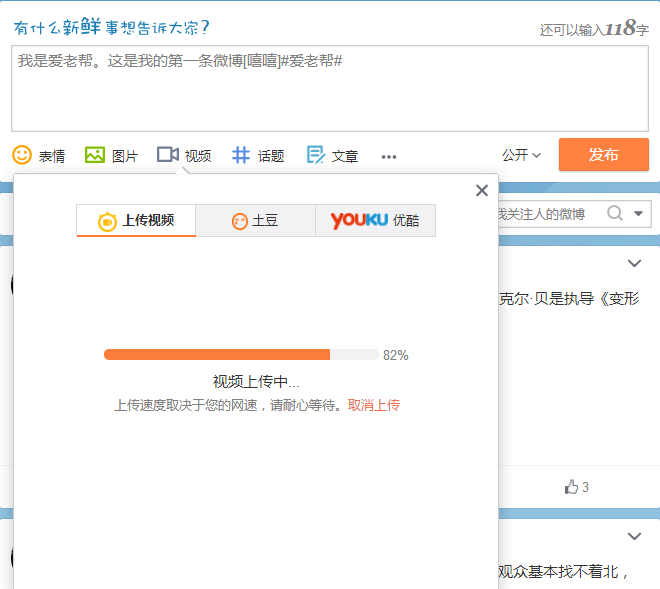
Task: Open the 表情 emoji picker
Action: click(x=22, y=155)
